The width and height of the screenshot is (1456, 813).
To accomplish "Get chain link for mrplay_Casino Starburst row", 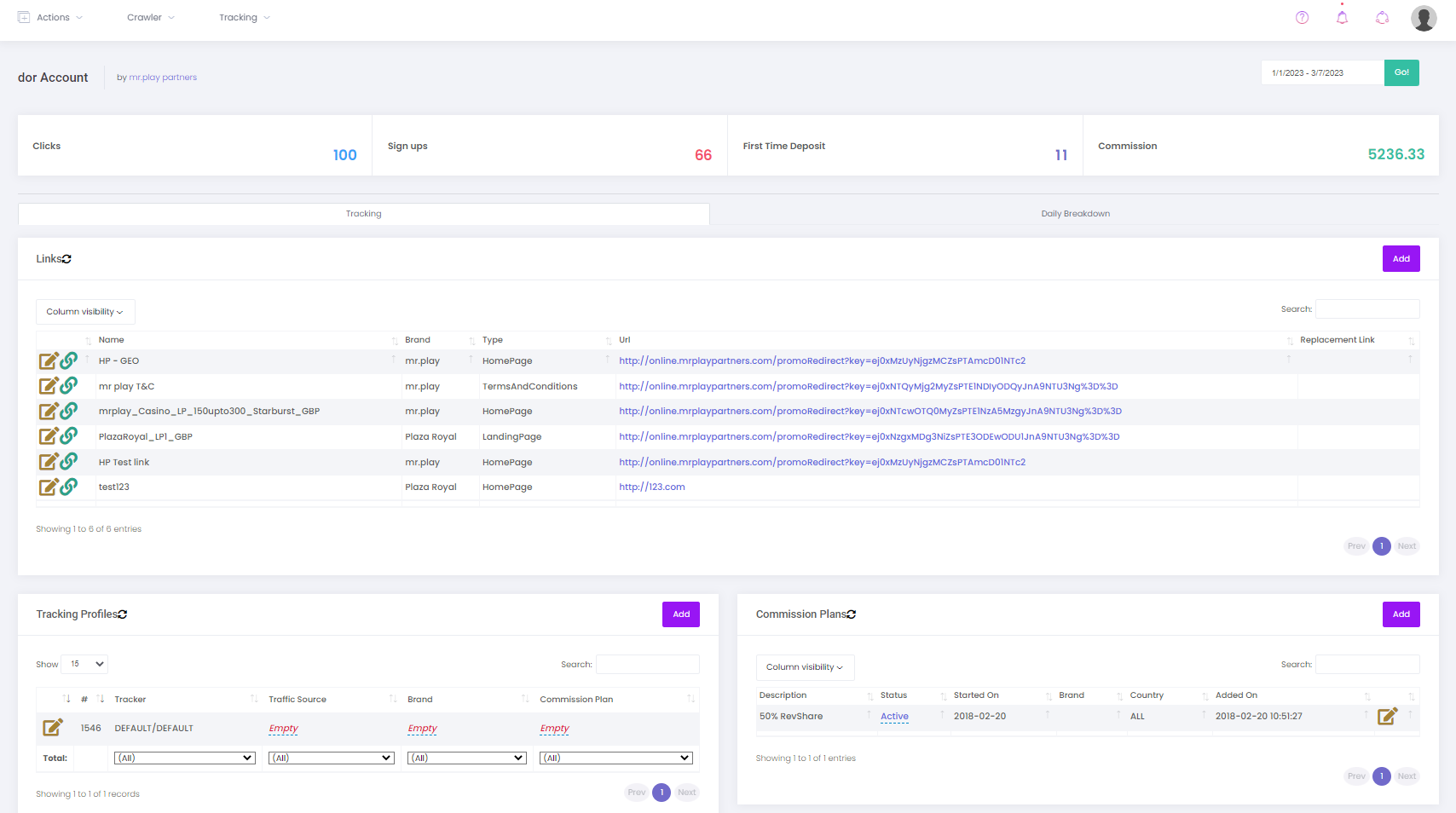I will tap(69, 411).
